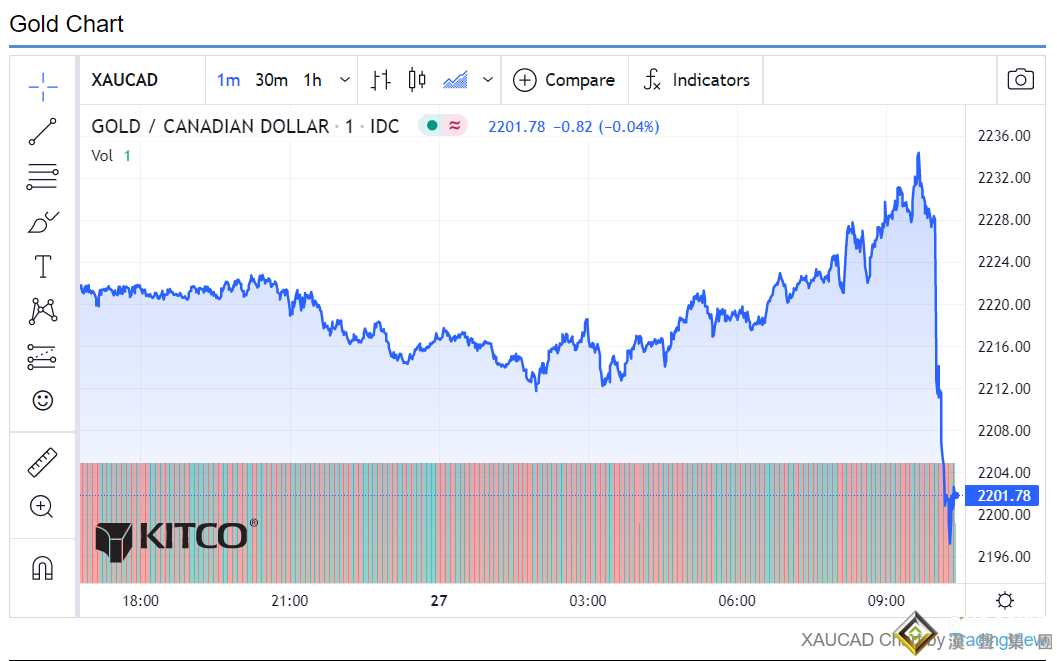Switch to the 1h interval
Image resolution: width=1057 pixels, height=661 pixels.
pos(313,80)
